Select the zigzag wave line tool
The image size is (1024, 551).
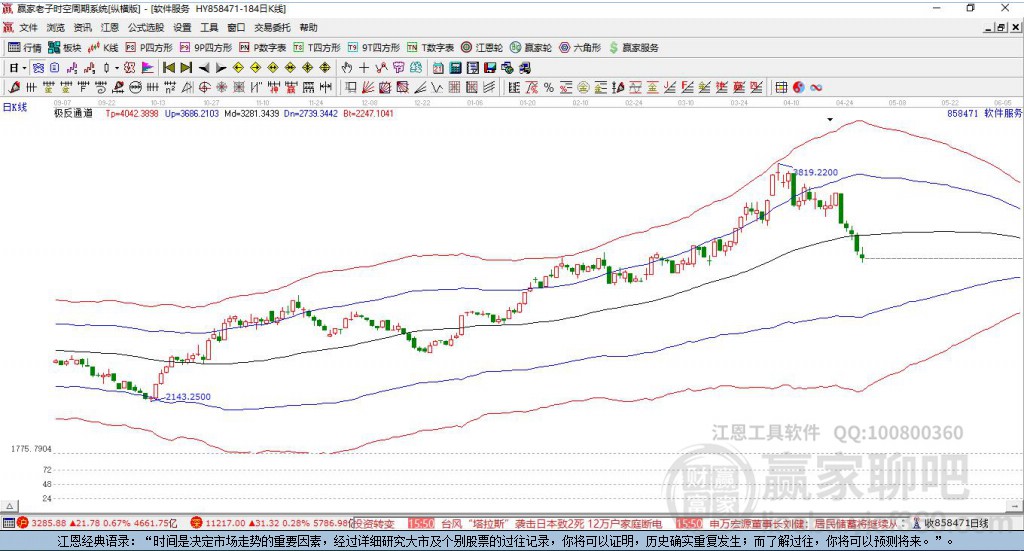point(437,87)
